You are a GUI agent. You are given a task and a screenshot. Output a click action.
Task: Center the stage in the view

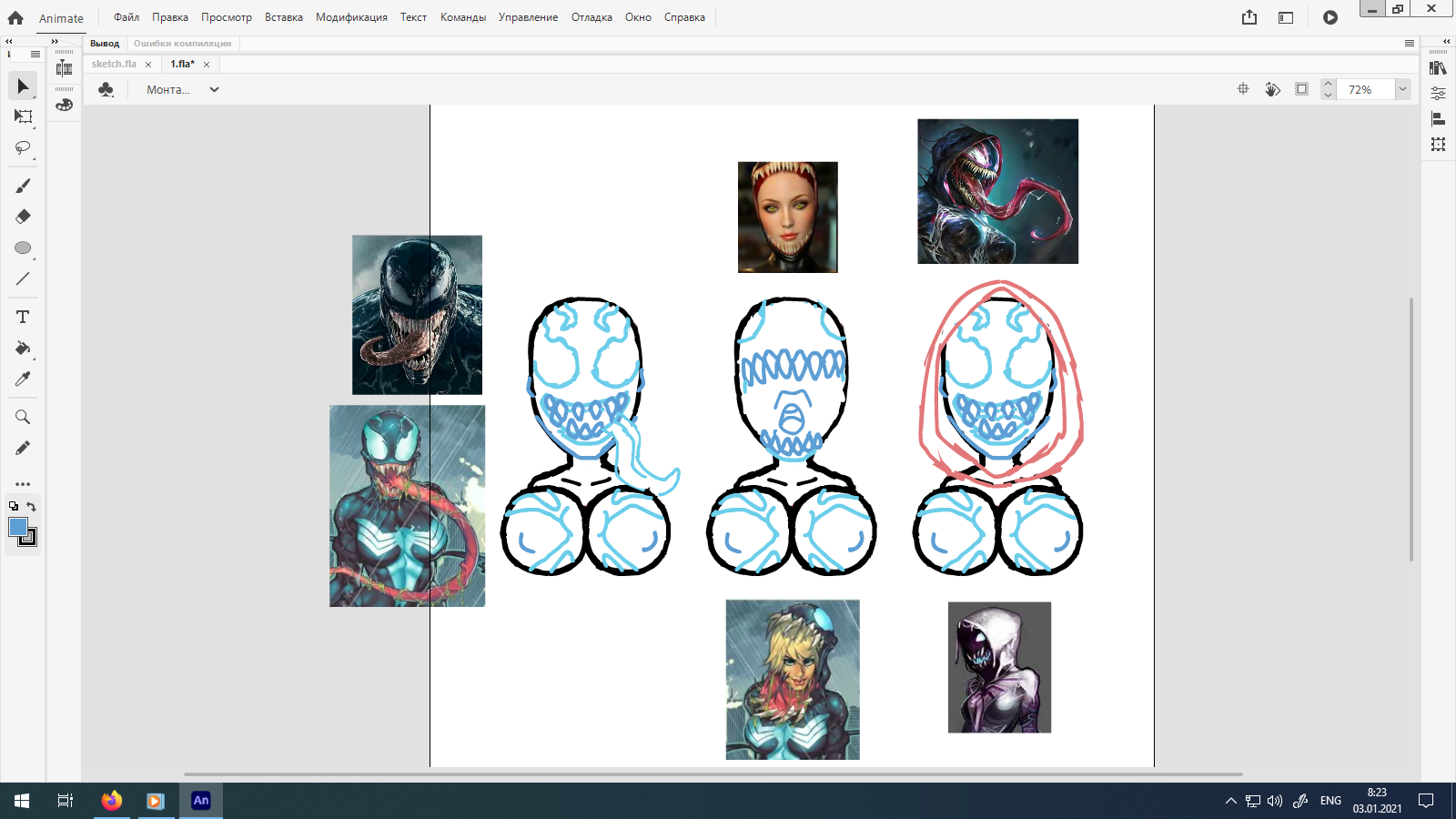coord(1243,89)
